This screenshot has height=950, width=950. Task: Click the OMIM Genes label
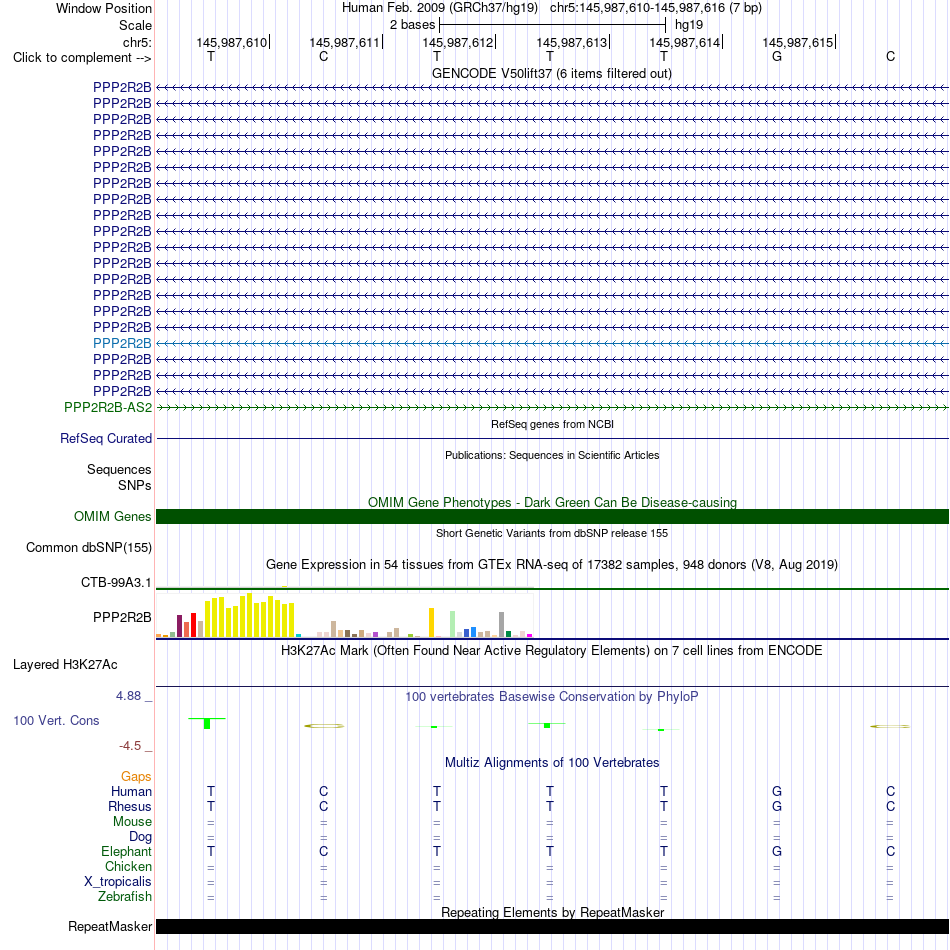point(112,516)
